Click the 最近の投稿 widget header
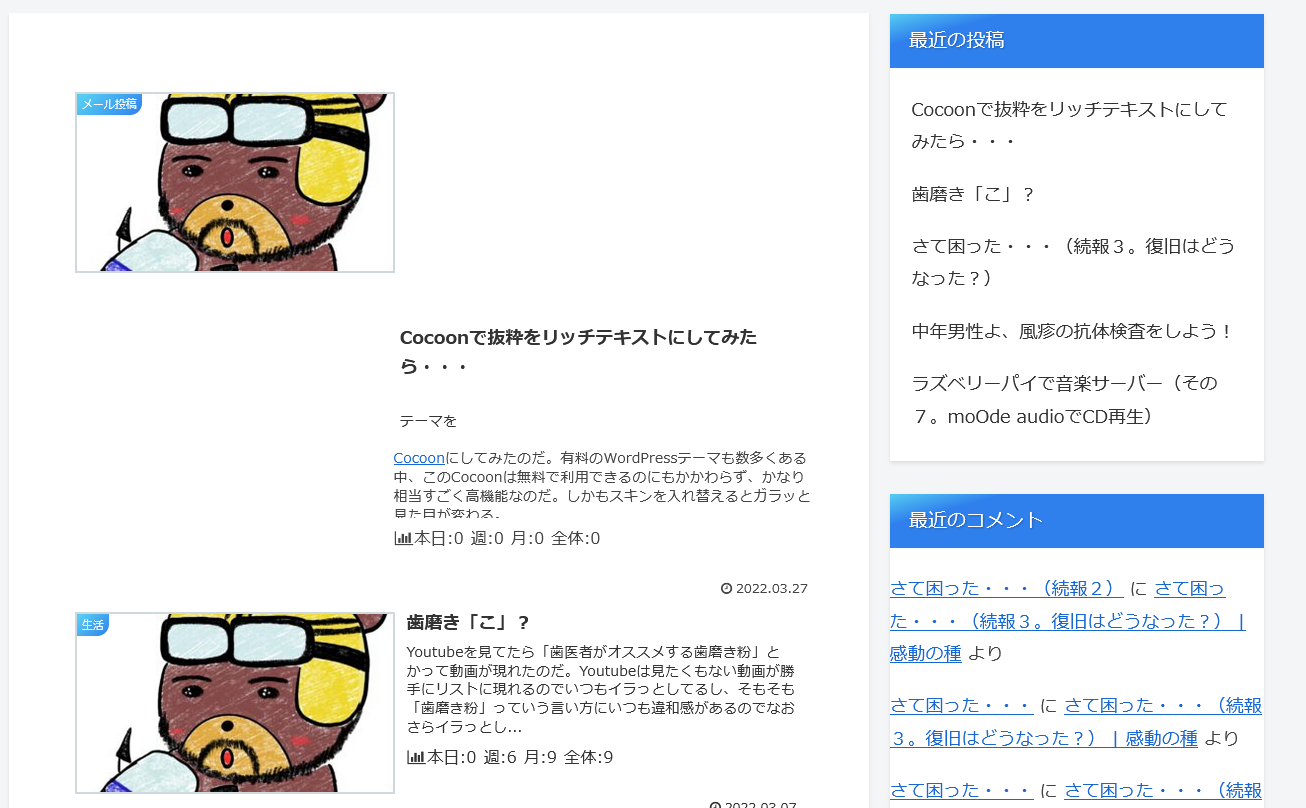The image size is (1306, 808). pyautogui.click(x=1077, y=41)
